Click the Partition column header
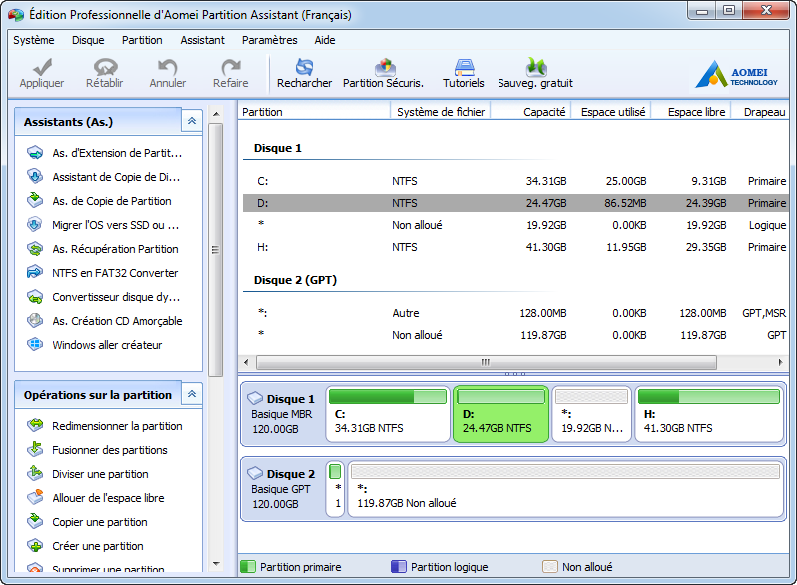This screenshot has width=797, height=585. tap(314, 112)
